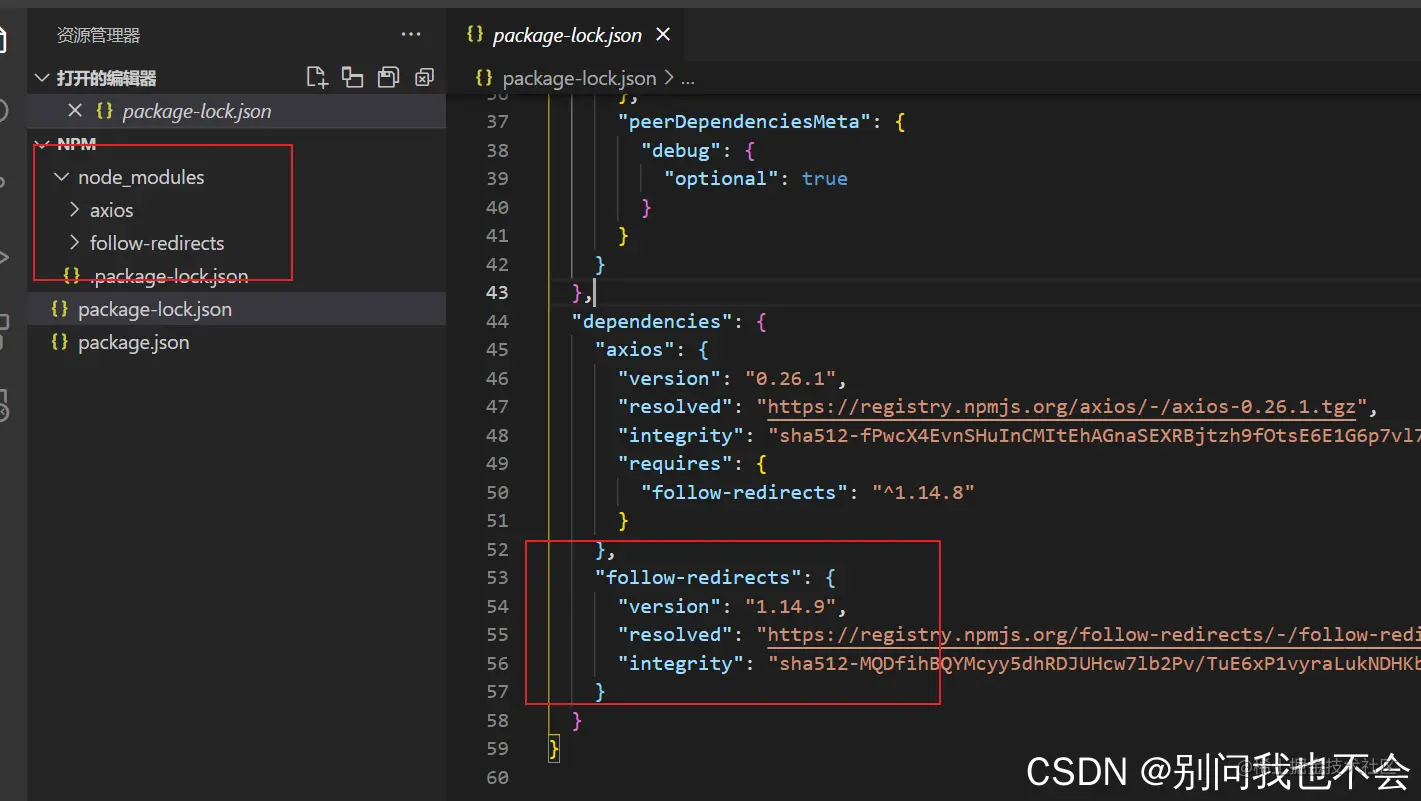Select the follow-redirects folder in the tree
1421x801 pixels.
pos(157,243)
